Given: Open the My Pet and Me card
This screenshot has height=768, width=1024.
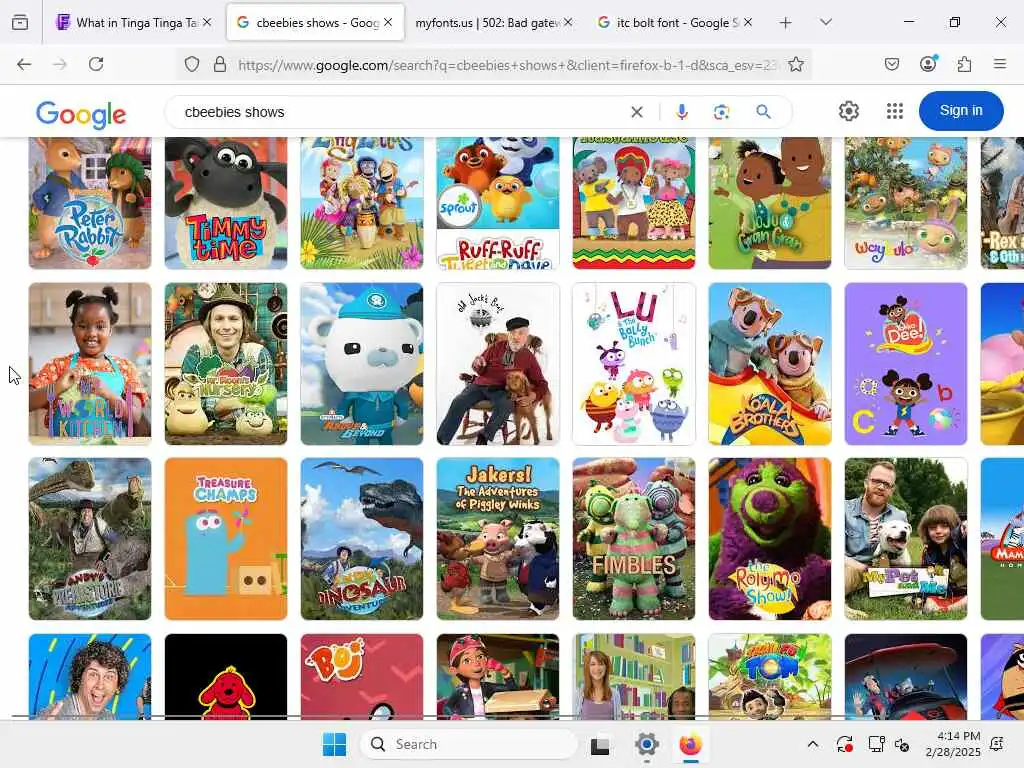Looking at the screenshot, I should 906,539.
